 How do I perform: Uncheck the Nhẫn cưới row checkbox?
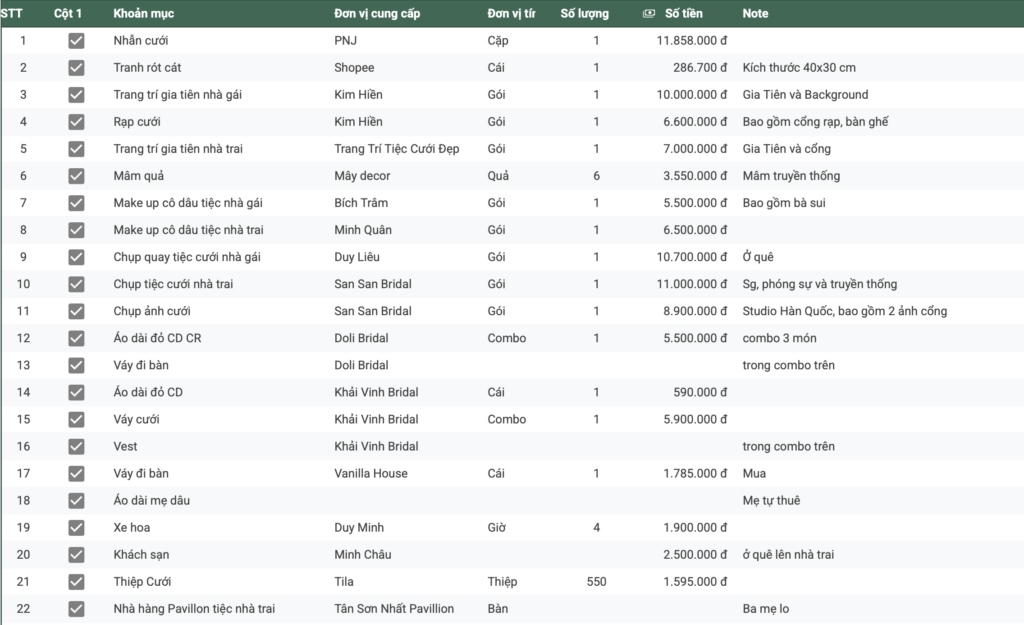pyautogui.click(x=76, y=40)
